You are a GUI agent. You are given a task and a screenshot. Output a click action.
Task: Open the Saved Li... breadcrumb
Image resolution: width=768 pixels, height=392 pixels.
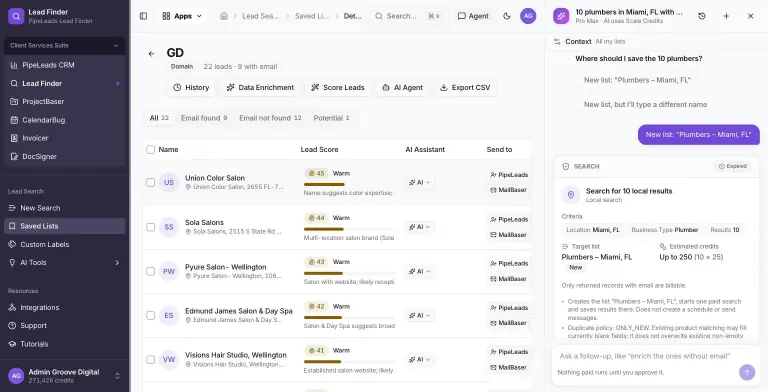click(x=312, y=16)
